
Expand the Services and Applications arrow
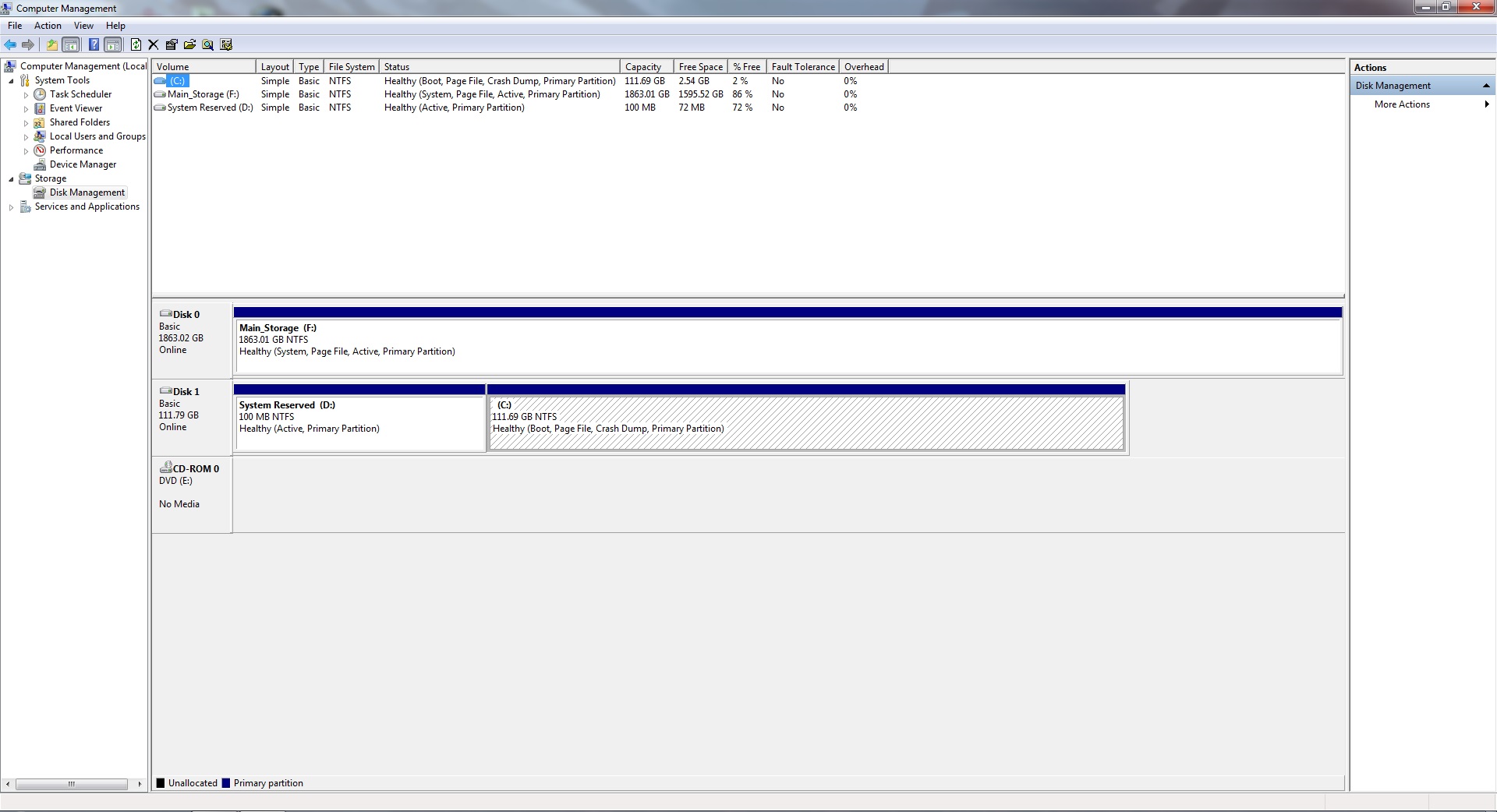click(x=11, y=207)
